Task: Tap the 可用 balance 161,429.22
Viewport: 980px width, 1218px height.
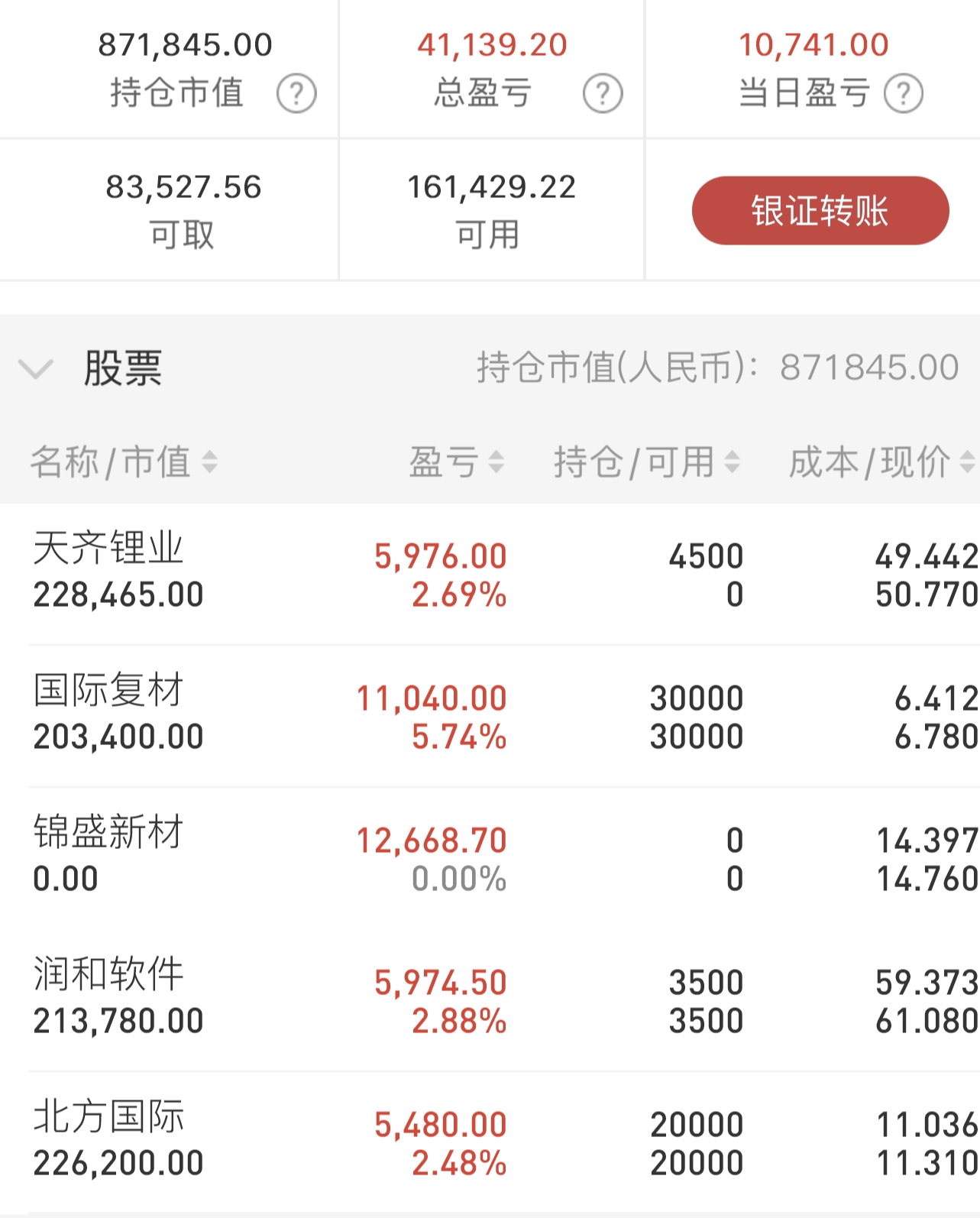Action: tap(491, 187)
